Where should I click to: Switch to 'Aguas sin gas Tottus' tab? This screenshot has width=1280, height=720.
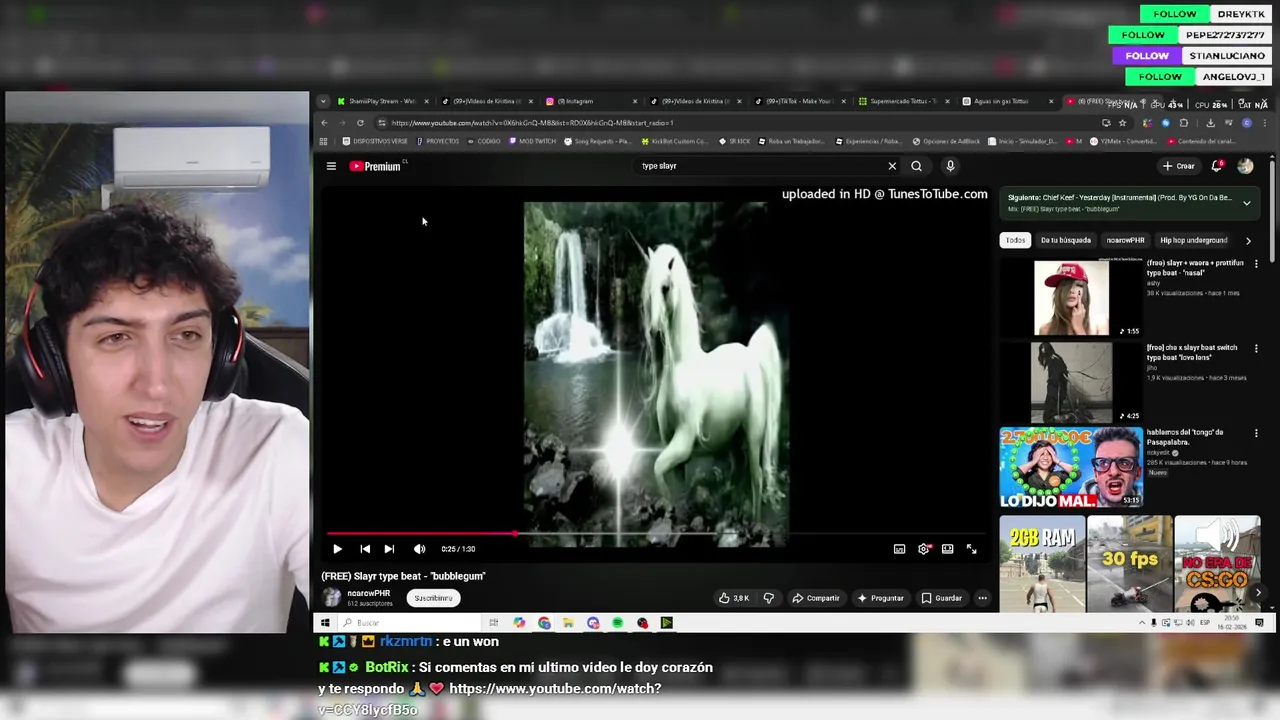tap(1006, 101)
